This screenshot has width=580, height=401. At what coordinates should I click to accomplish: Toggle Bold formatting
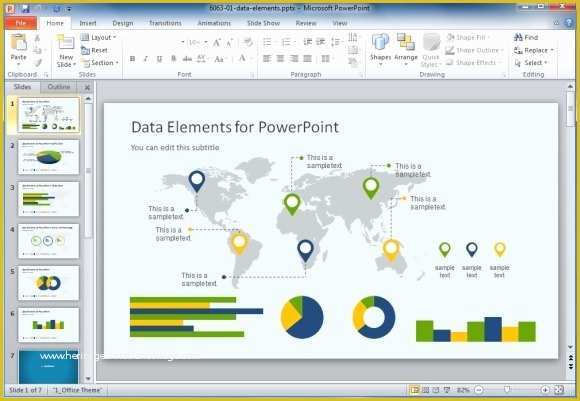[132, 59]
